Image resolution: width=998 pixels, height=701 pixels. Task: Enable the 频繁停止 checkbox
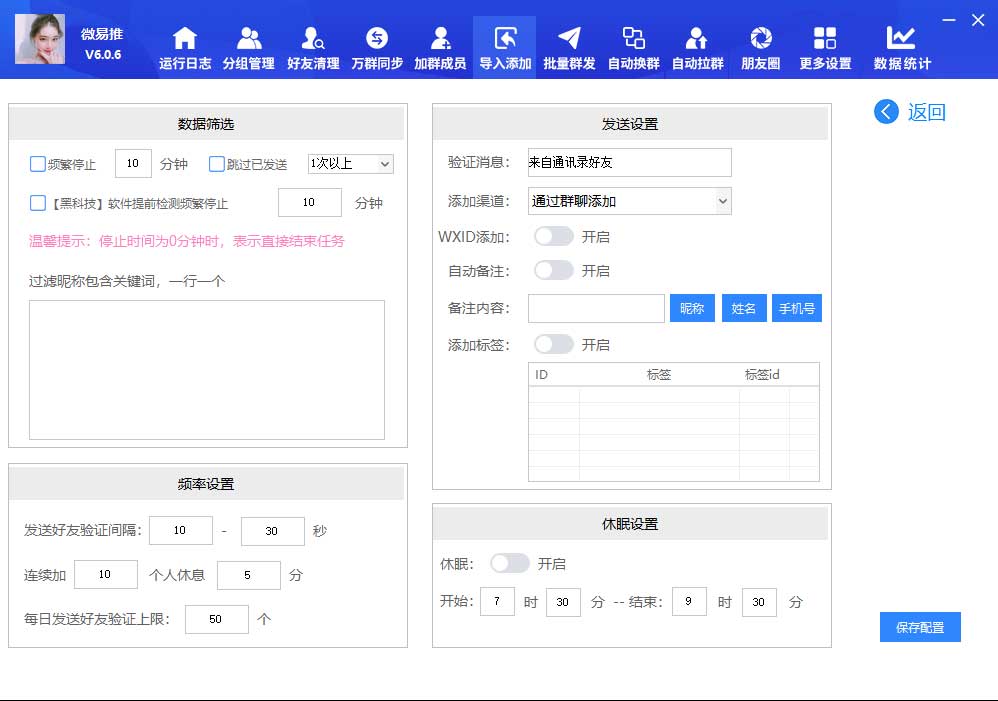(38, 164)
